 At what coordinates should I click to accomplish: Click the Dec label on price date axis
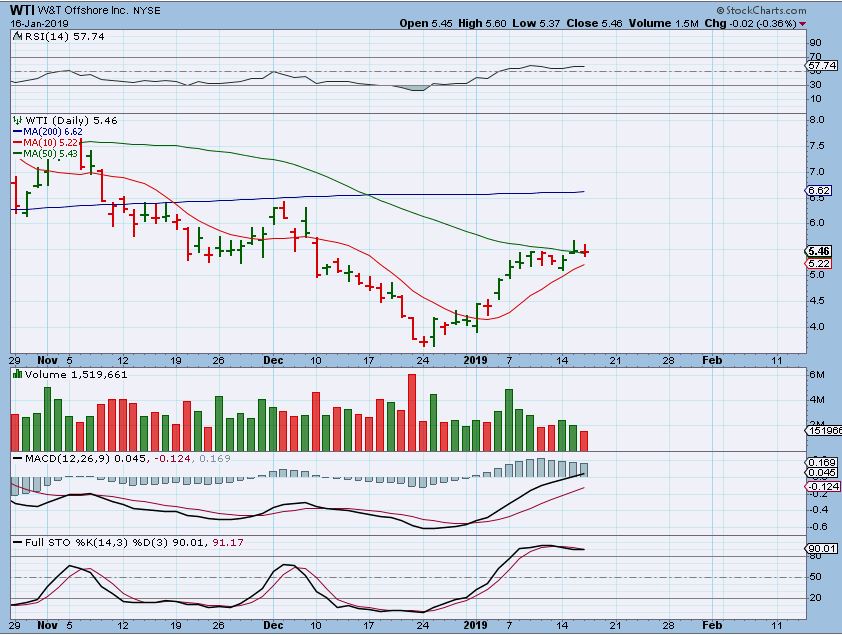[x=273, y=360]
